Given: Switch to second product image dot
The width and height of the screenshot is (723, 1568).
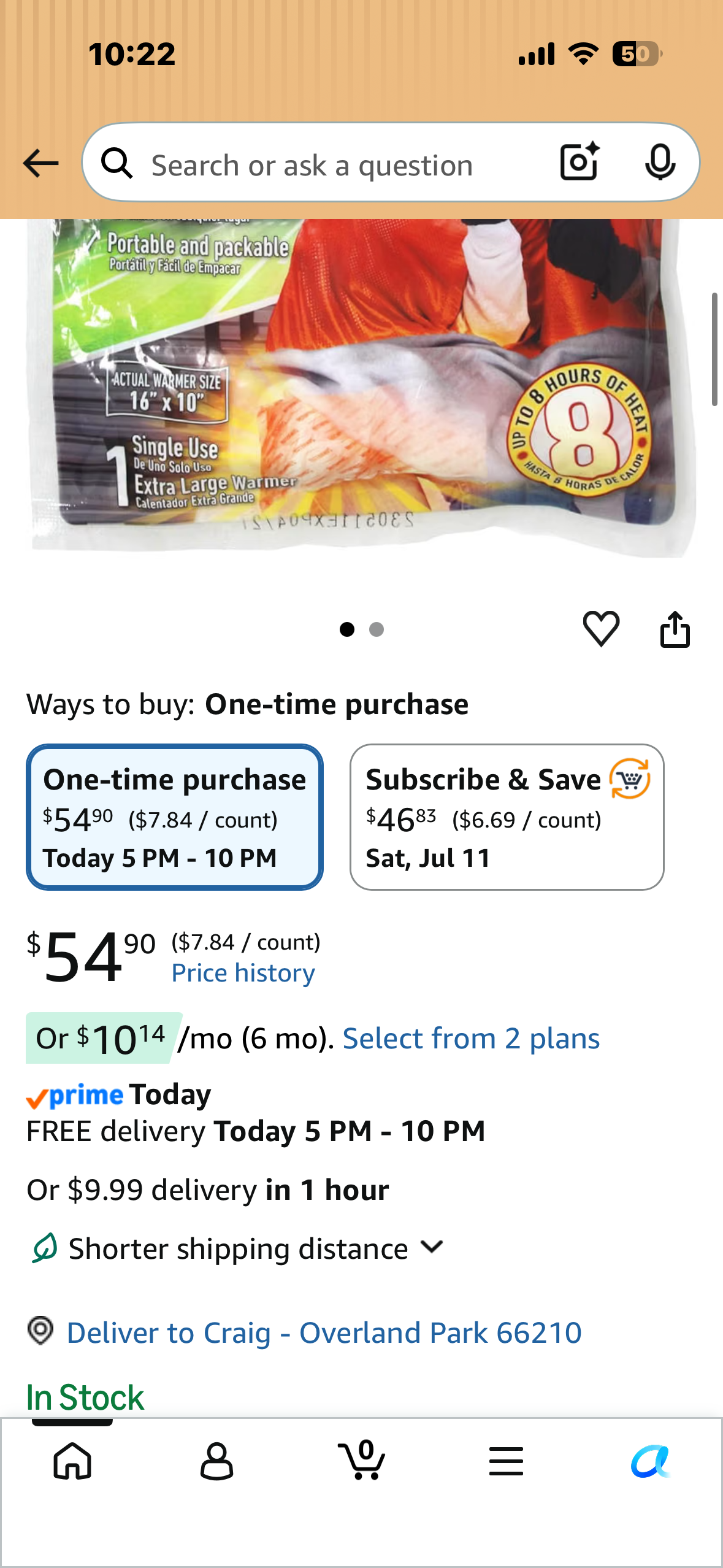Looking at the screenshot, I should pyautogui.click(x=377, y=629).
